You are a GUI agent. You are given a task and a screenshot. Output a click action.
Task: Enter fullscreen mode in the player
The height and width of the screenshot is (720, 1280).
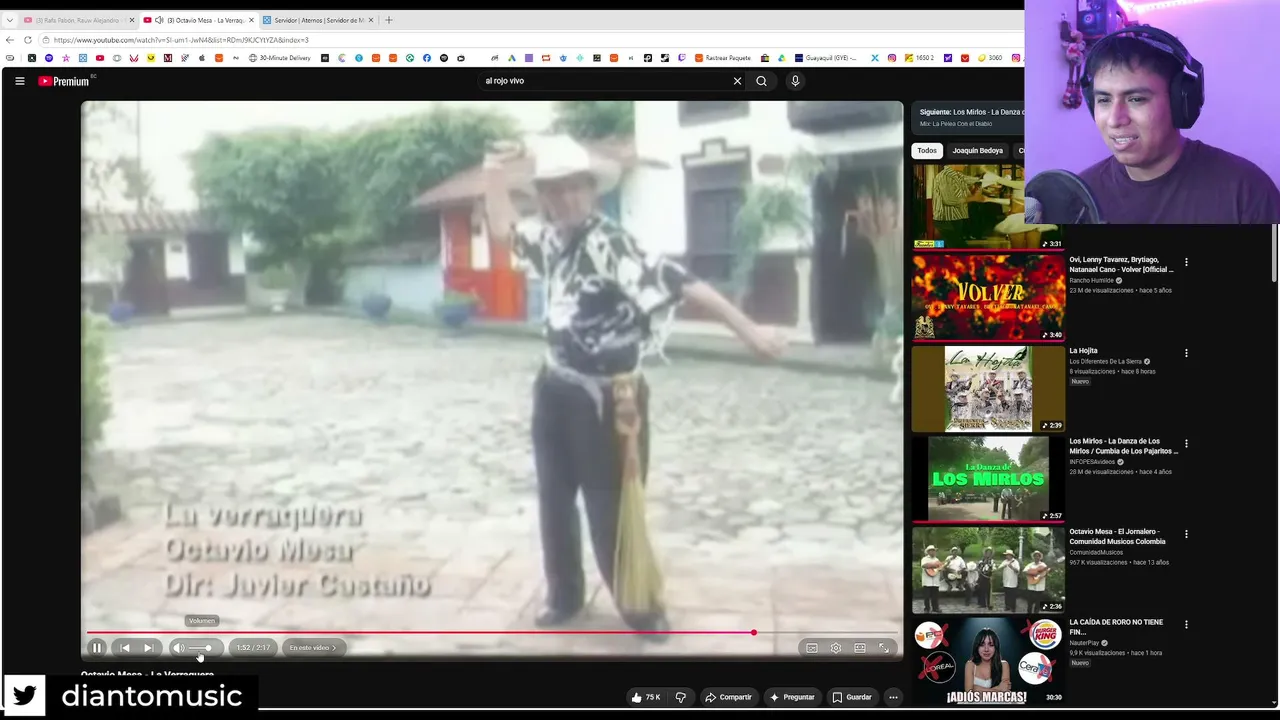884,648
